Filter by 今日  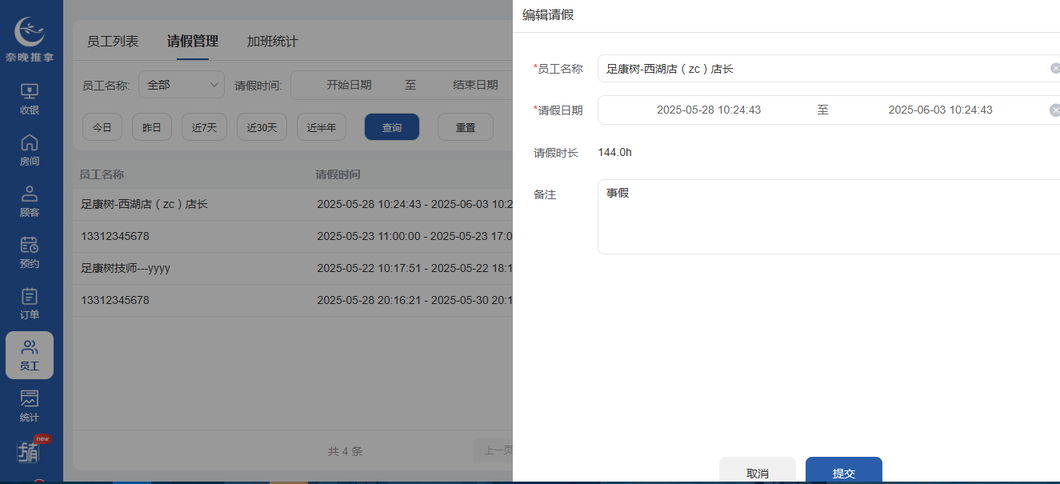pos(102,127)
